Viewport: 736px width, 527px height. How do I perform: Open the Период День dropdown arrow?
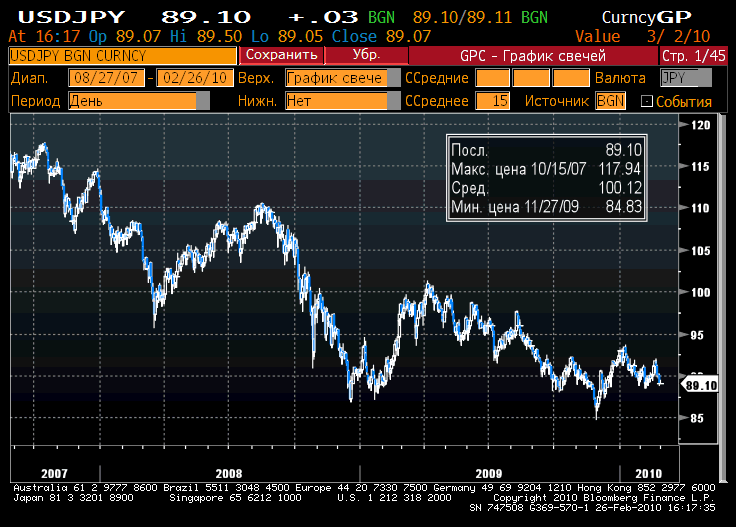tap(203, 101)
